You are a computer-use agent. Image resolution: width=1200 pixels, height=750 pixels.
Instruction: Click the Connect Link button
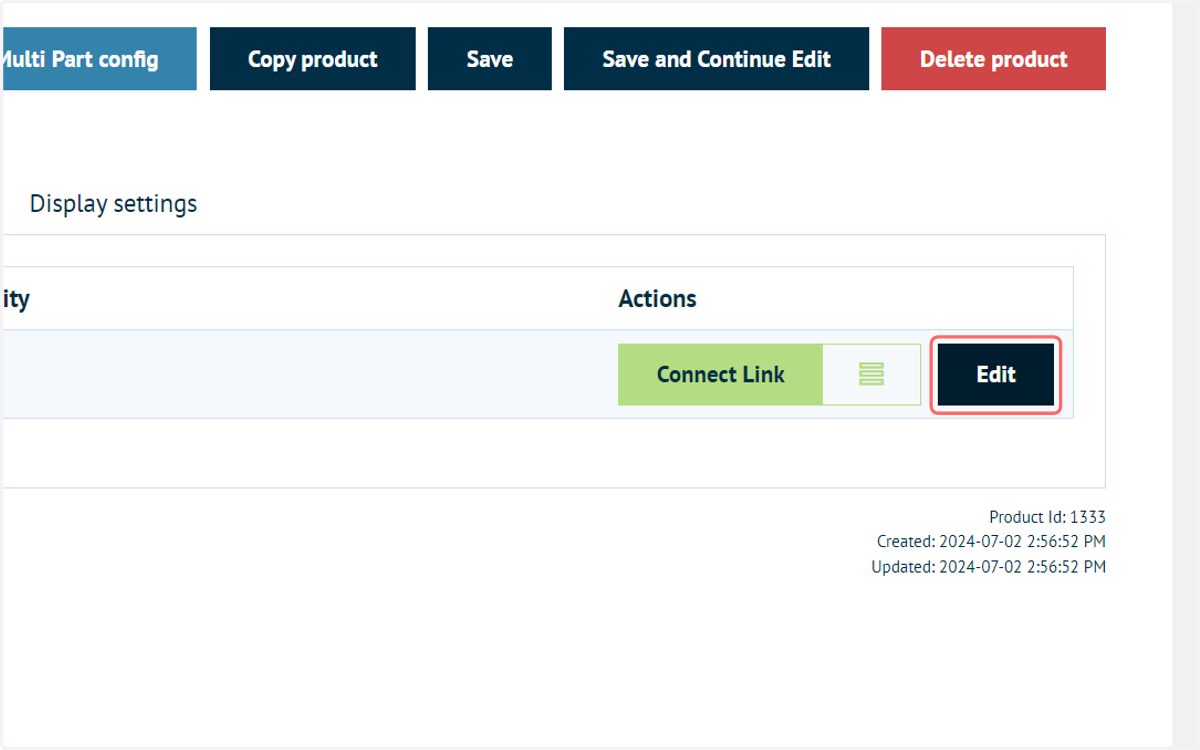click(x=720, y=375)
